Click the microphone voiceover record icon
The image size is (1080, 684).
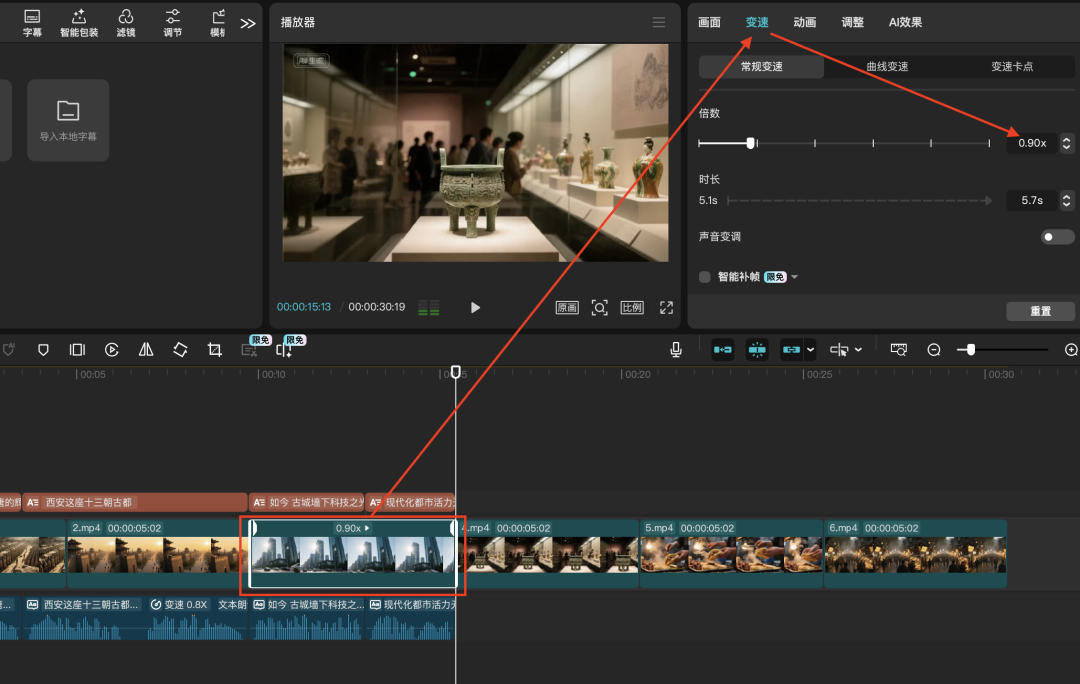tap(676, 349)
